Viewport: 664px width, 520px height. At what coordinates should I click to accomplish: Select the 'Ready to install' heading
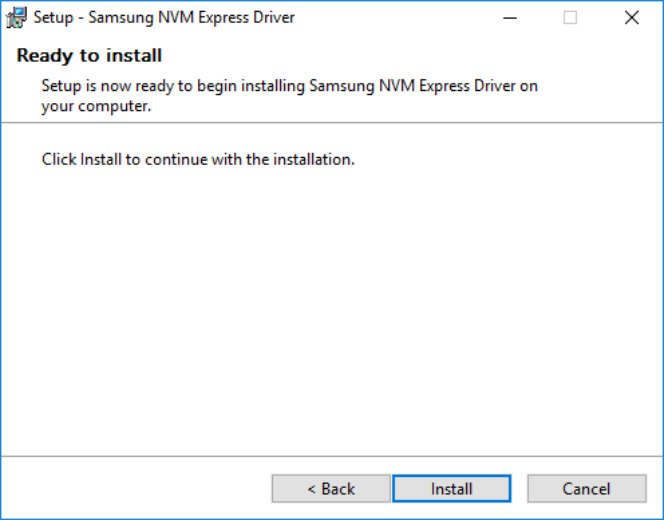[x=89, y=55]
